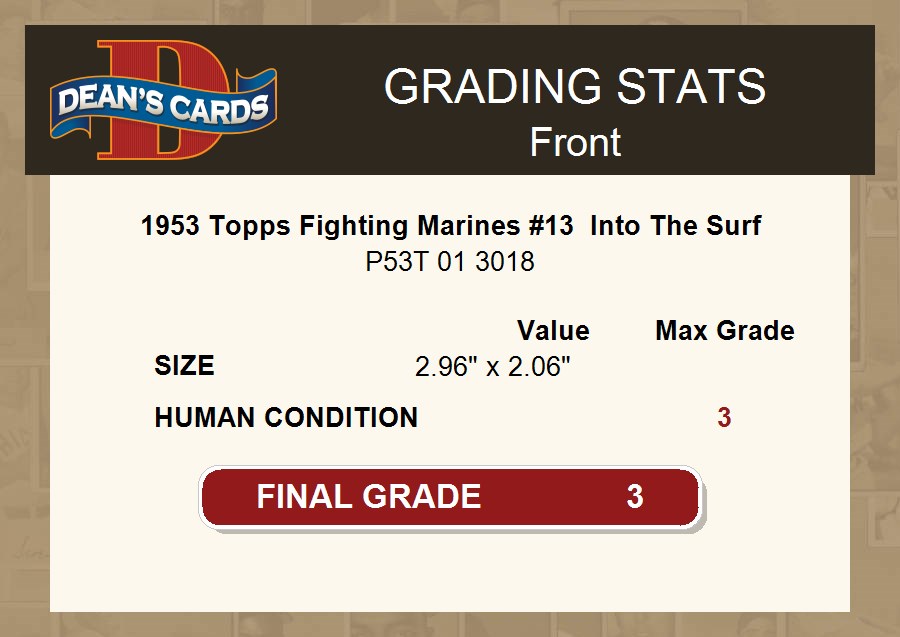Image resolution: width=900 pixels, height=637 pixels.
Task: Click the 2.96" x 2.06" size value
Action: 492,367
